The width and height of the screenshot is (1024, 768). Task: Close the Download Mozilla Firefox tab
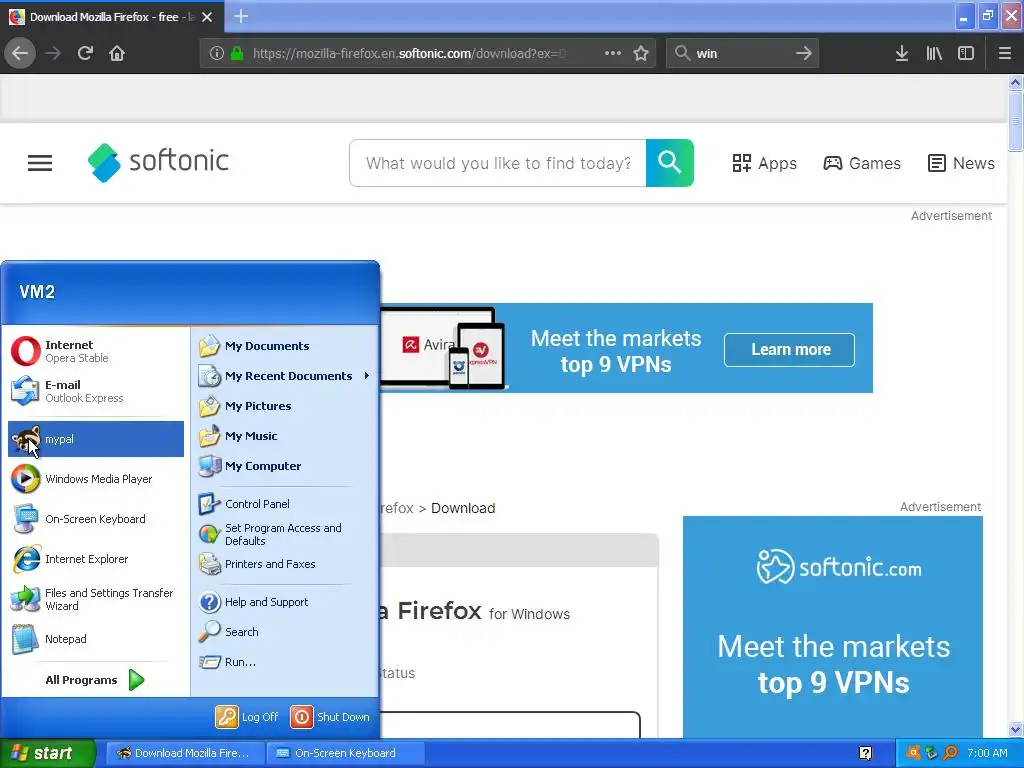click(207, 17)
